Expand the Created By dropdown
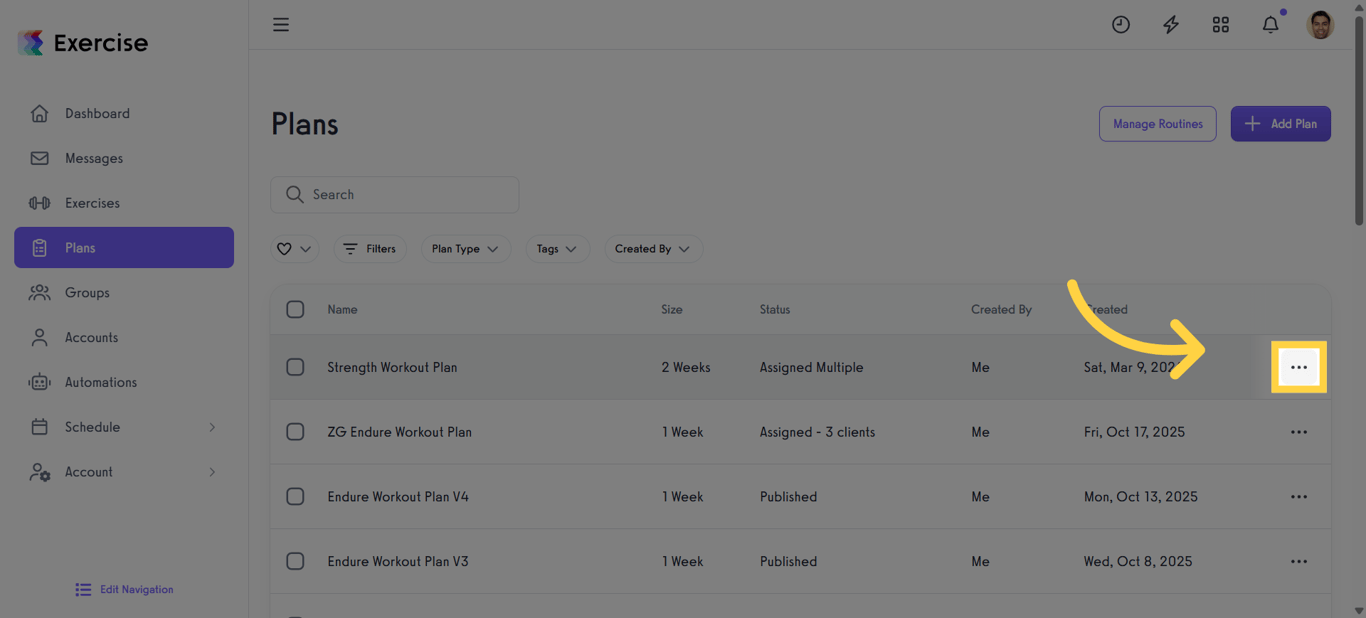The height and width of the screenshot is (618, 1366). [653, 249]
